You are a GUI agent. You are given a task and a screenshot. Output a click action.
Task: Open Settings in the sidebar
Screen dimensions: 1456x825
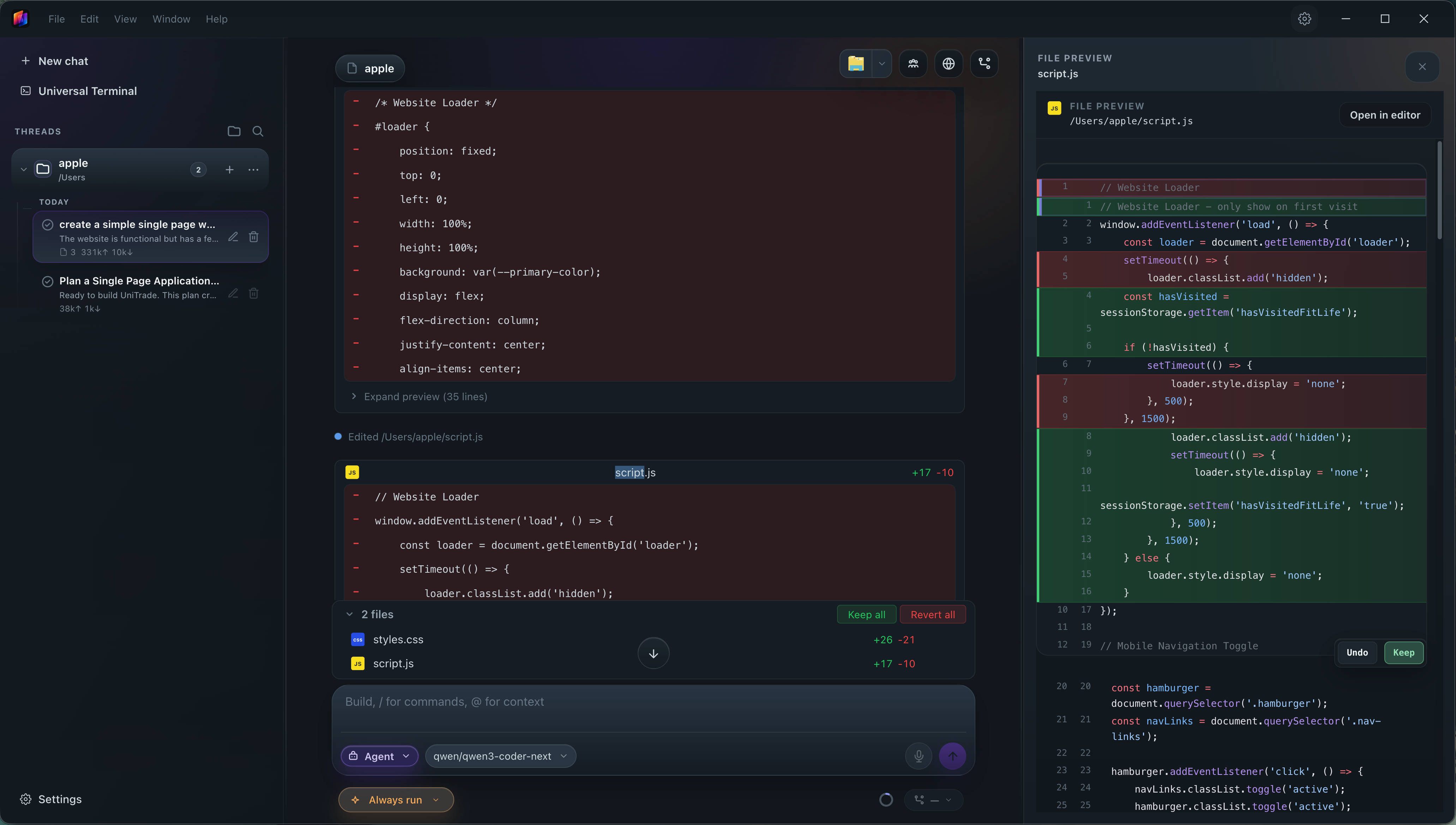click(x=51, y=799)
